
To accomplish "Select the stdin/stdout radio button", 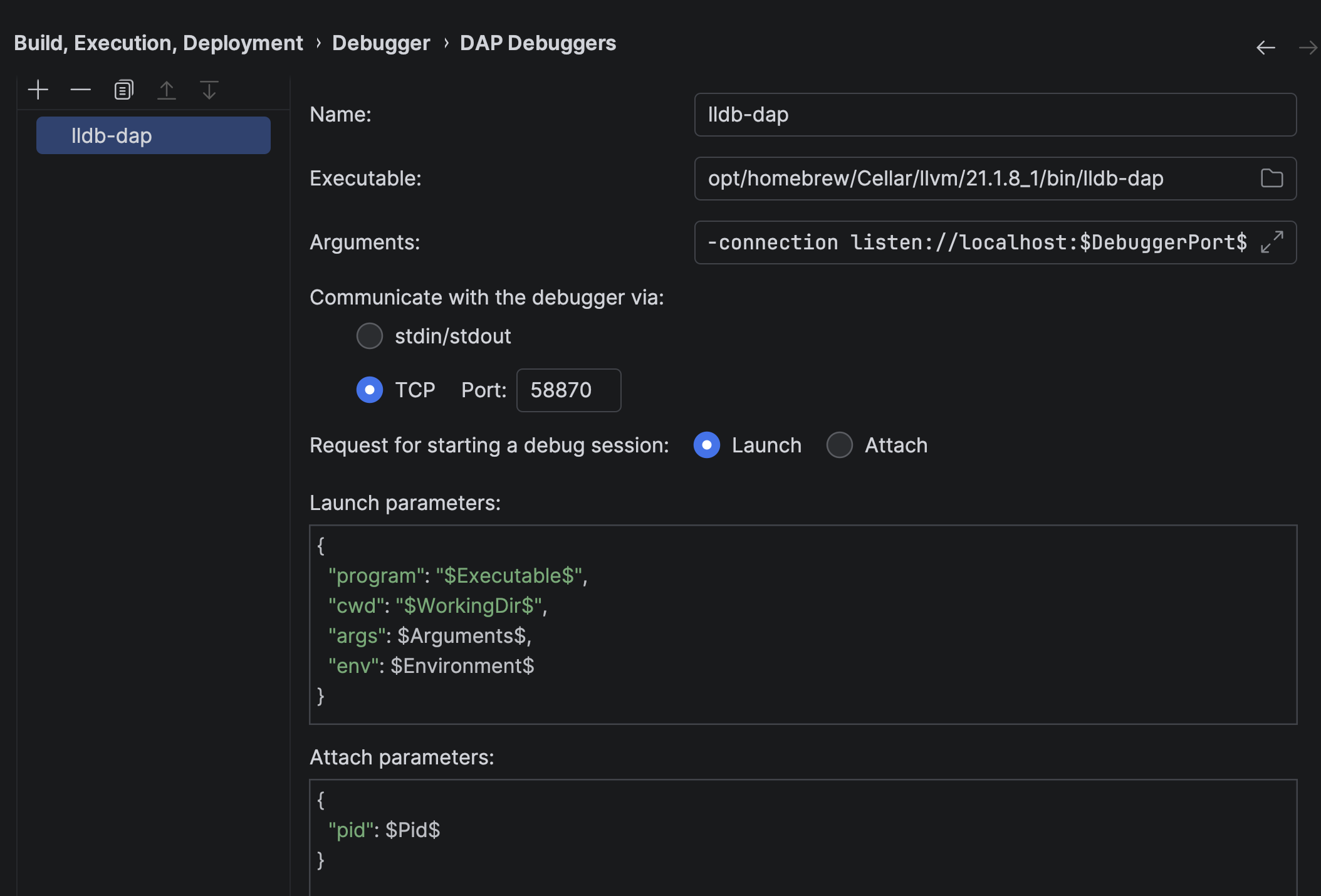I will [370, 336].
